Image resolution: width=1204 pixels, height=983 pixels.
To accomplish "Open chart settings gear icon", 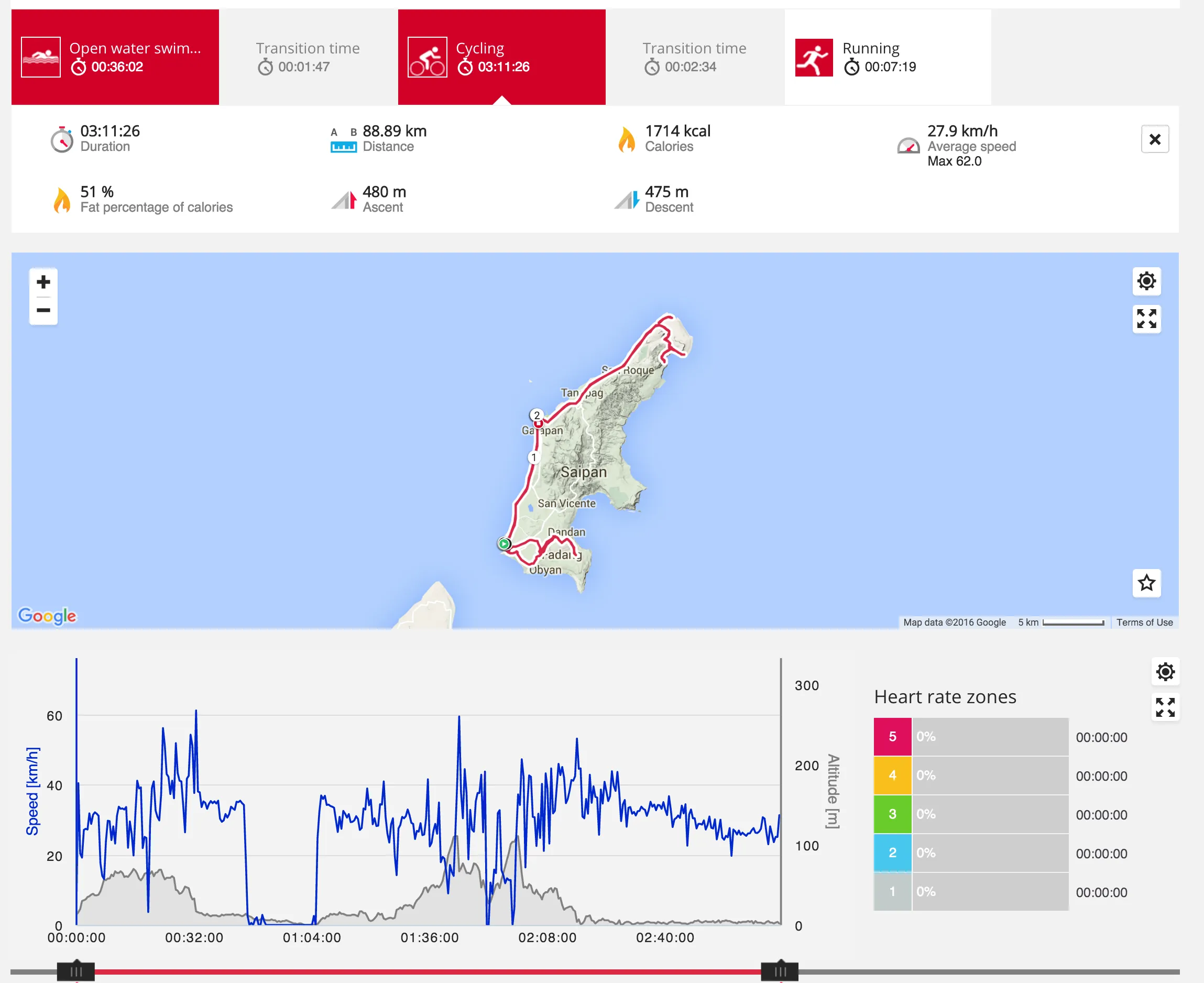I will click(x=1165, y=672).
